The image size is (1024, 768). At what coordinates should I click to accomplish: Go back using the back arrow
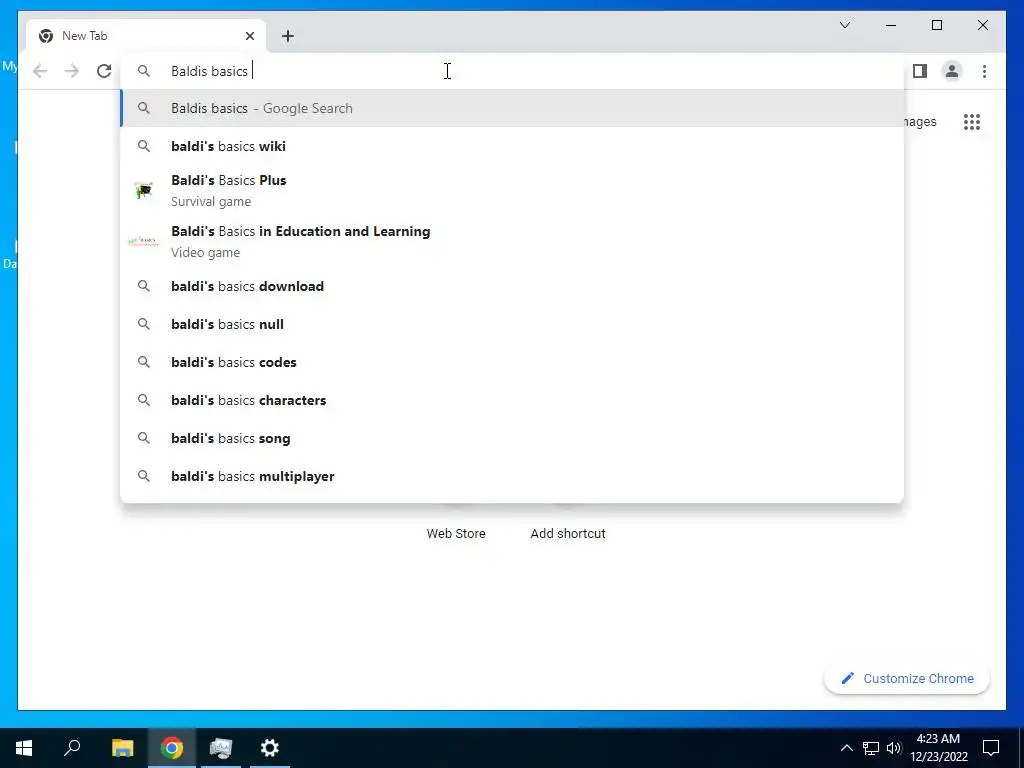[40, 71]
